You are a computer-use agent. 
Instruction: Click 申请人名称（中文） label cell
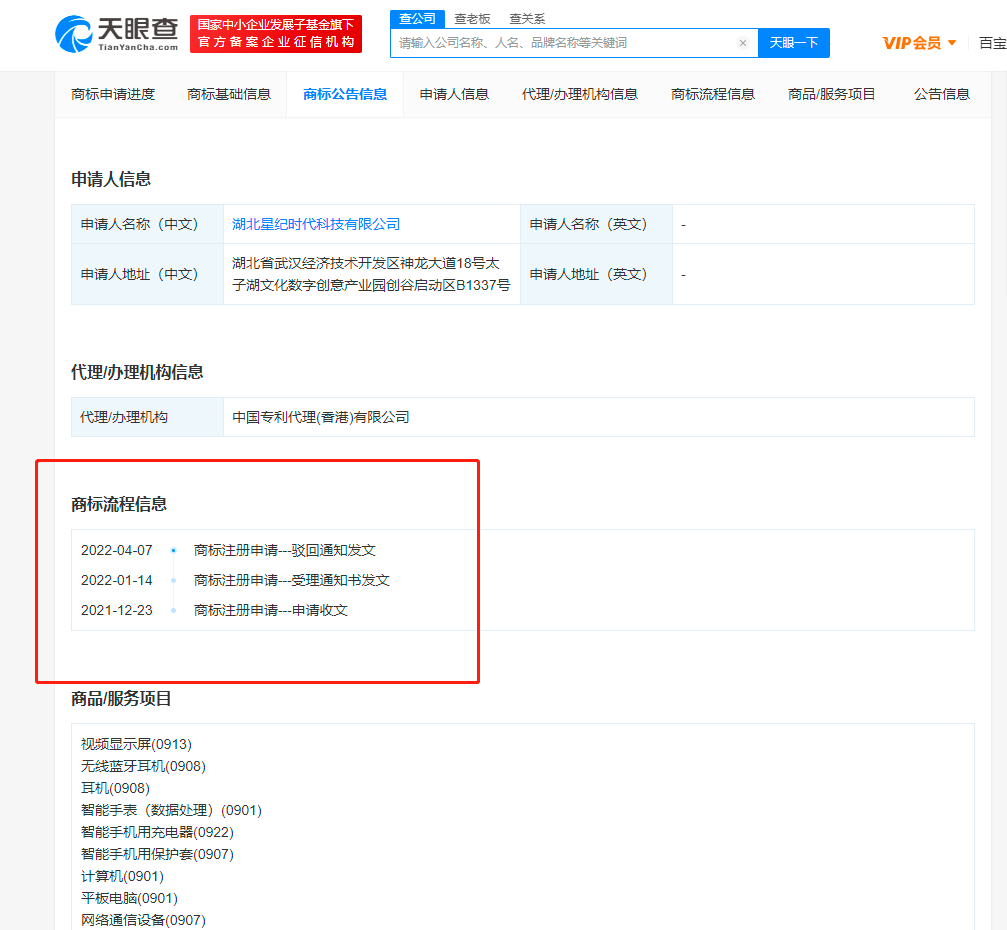pyautogui.click(x=148, y=224)
